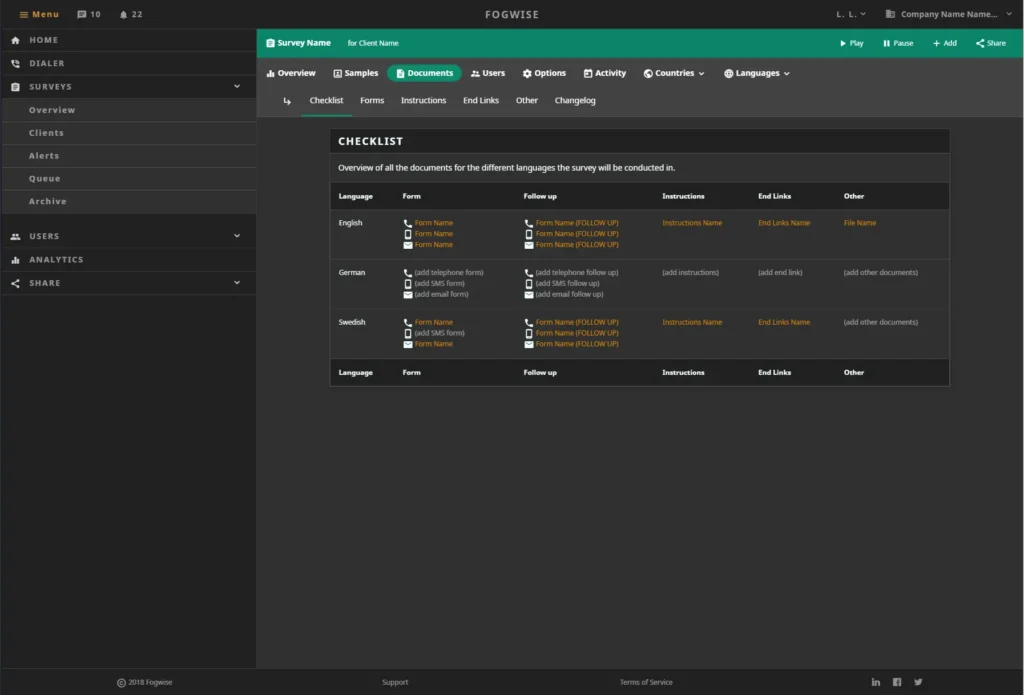Switch to the Forms sub-tab
The image size is (1024, 695).
click(x=372, y=101)
